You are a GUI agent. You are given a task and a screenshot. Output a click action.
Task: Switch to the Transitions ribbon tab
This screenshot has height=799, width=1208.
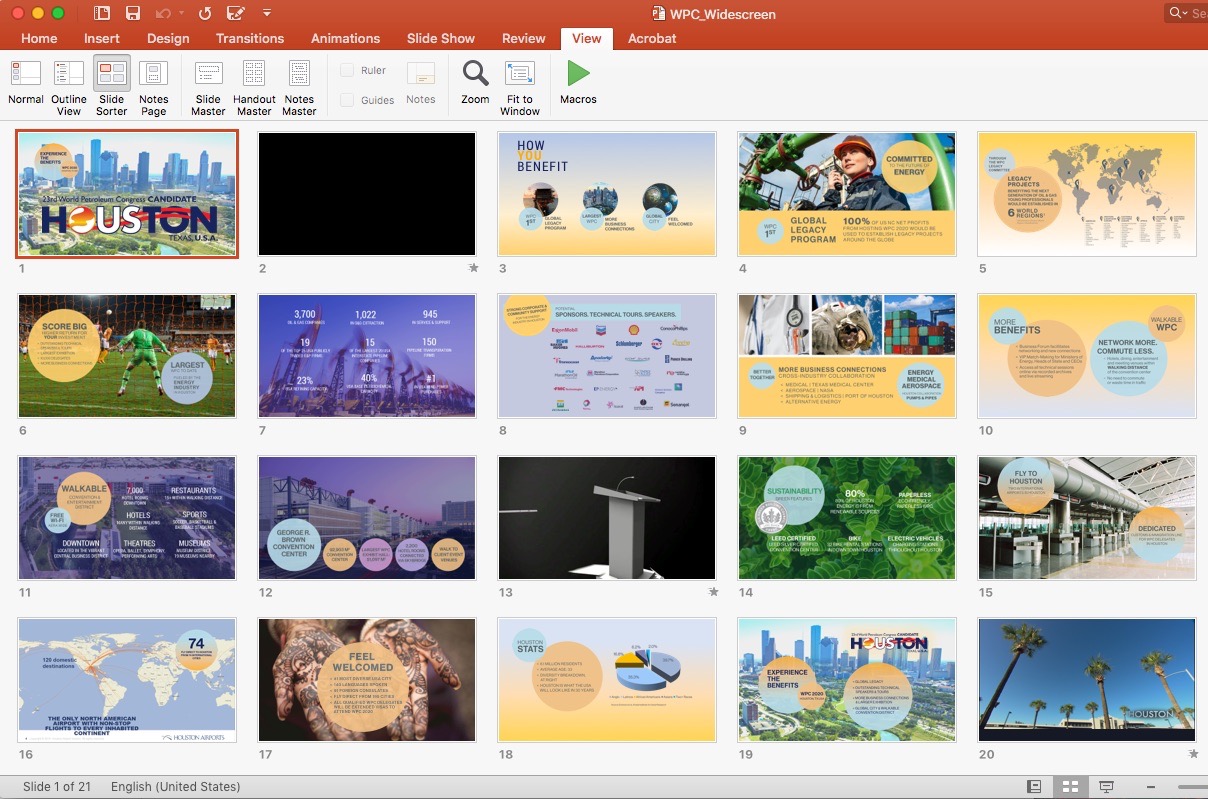[x=249, y=38]
